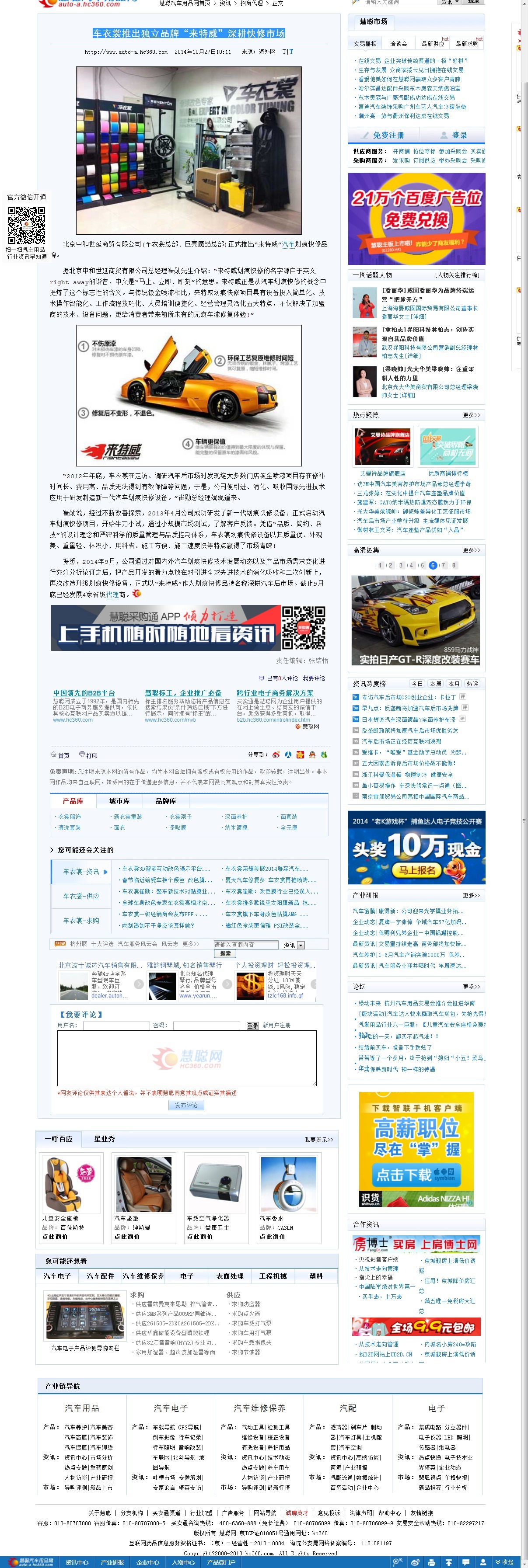
Task: Share via QQ penguin icon
Action: [x=312, y=754]
